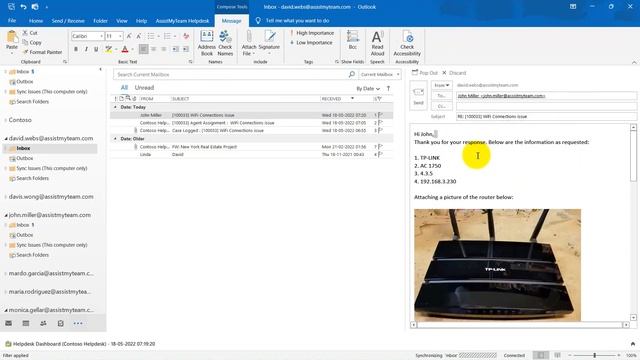Pop Out the reply window

[x=424, y=73]
